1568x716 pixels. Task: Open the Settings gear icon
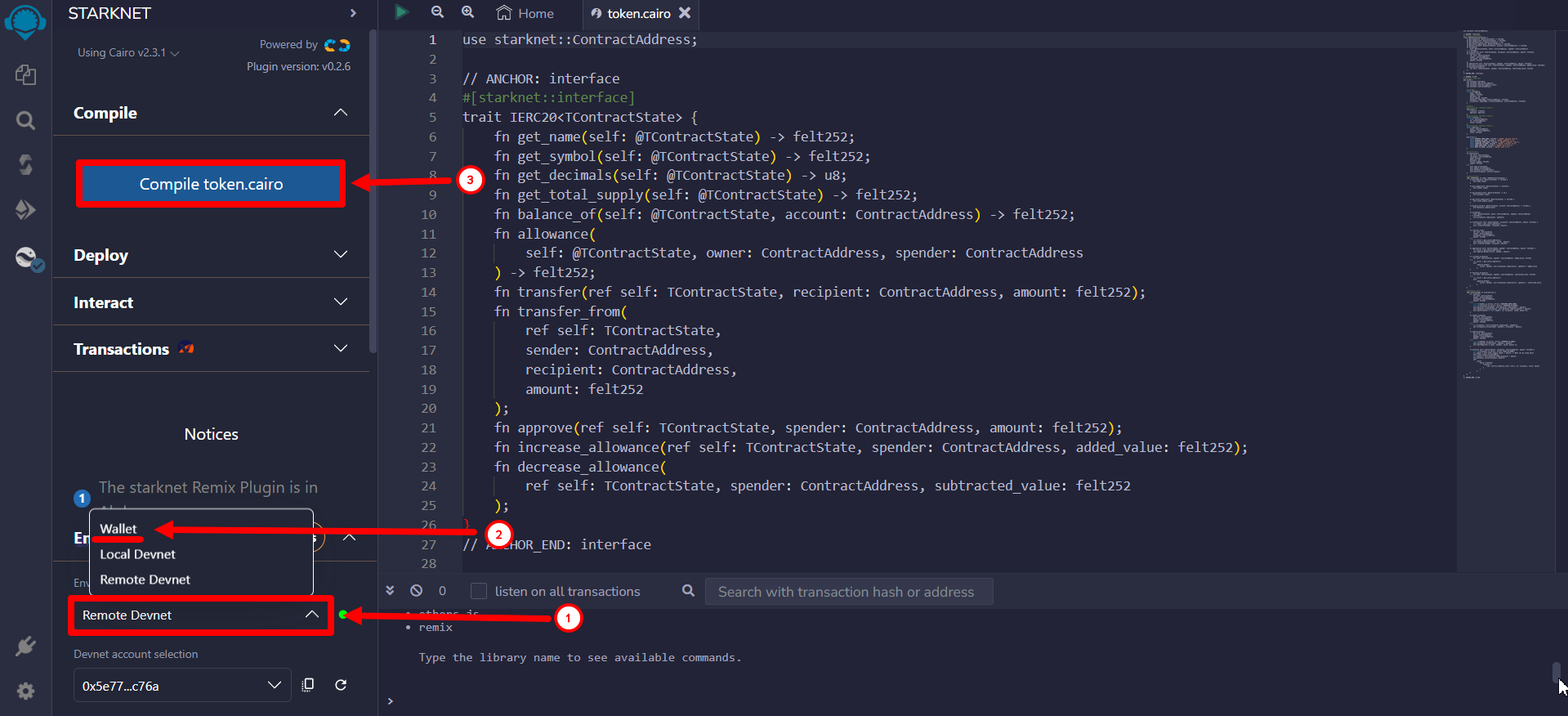25,691
